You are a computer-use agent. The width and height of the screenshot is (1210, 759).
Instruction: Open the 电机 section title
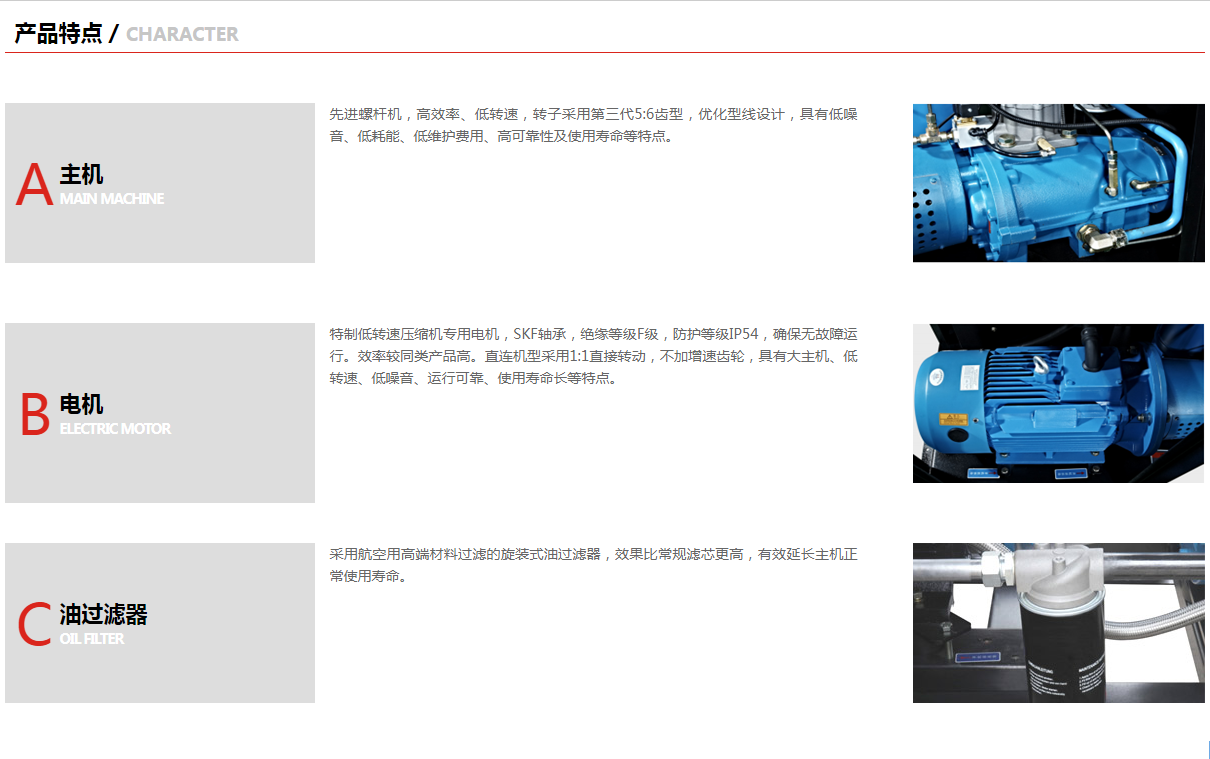point(81,405)
